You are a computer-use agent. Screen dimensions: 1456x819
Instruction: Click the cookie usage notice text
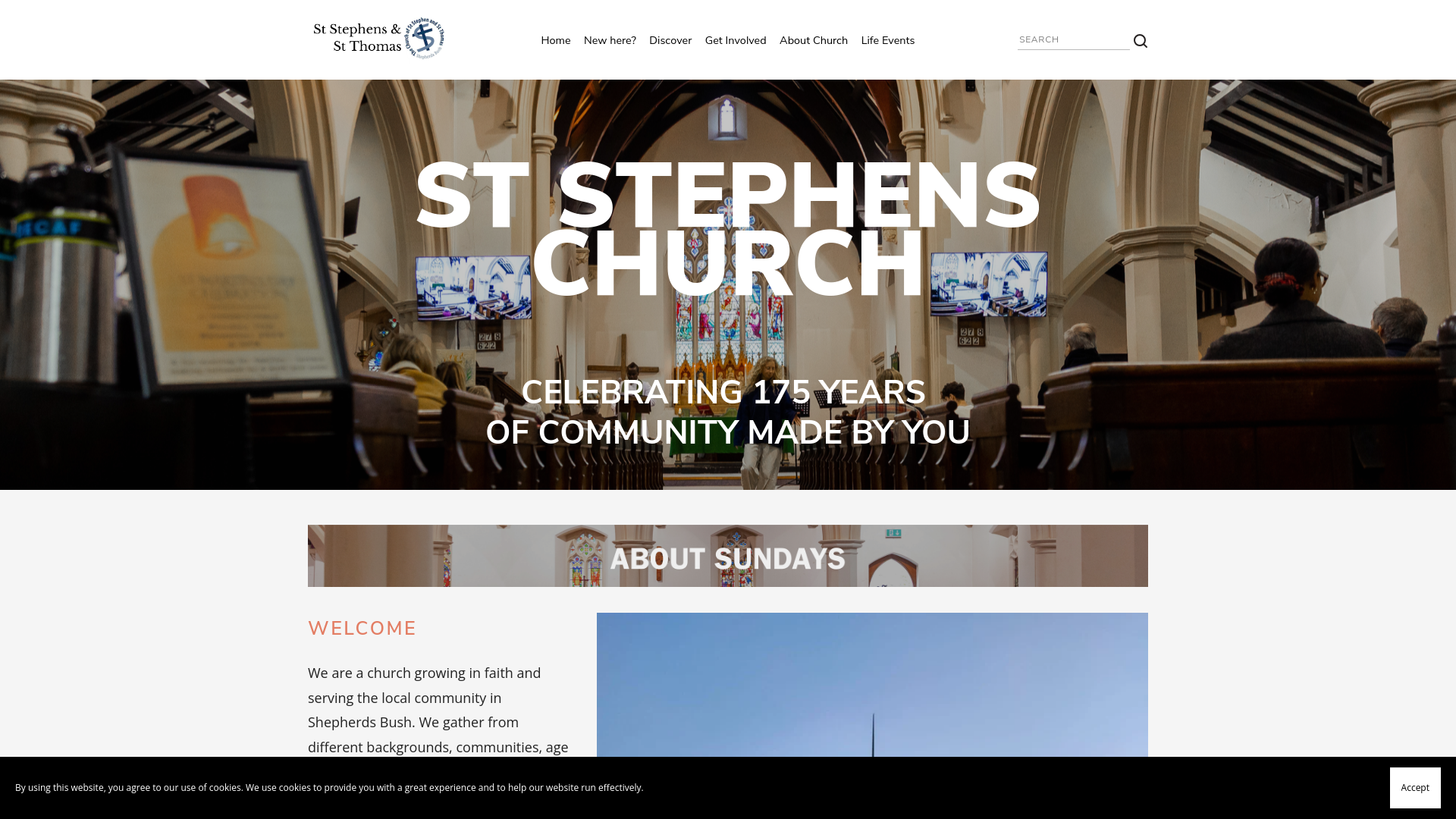(329, 787)
